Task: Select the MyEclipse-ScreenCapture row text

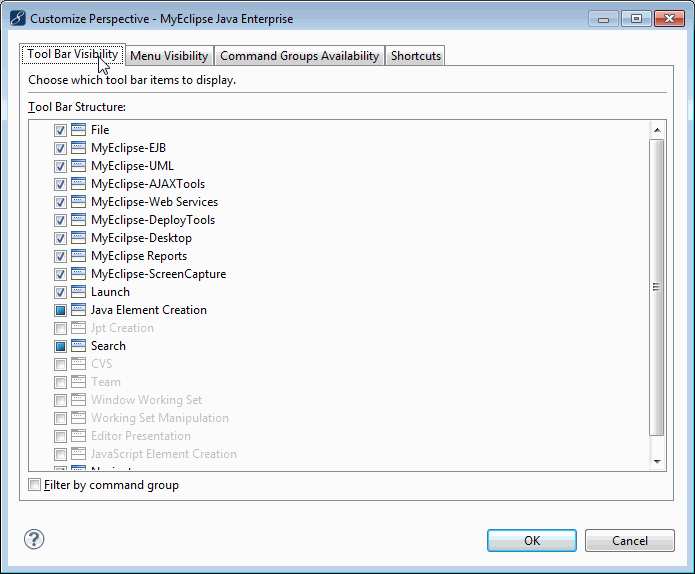Action: coord(159,274)
